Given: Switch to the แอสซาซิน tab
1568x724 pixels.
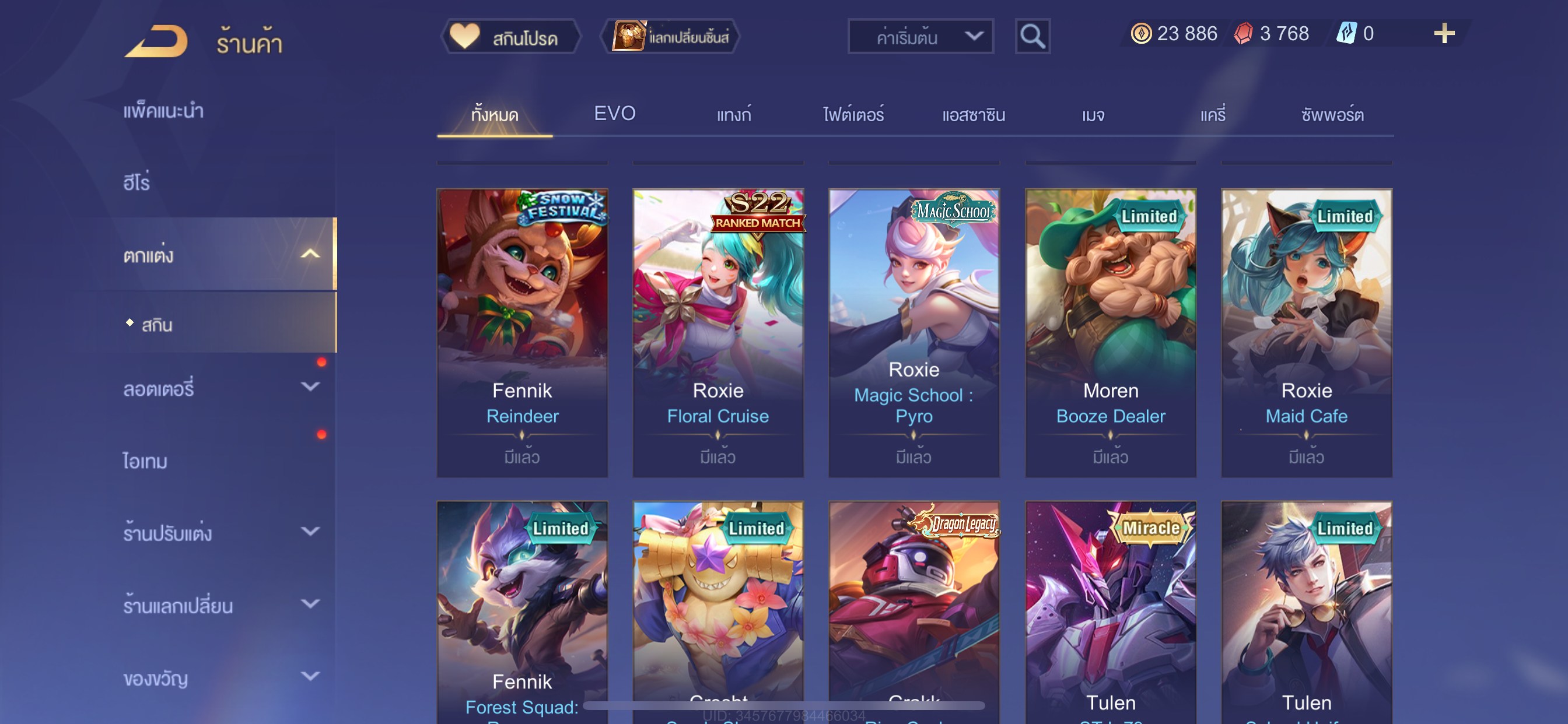Looking at the screenshot, I should [974, 114].
